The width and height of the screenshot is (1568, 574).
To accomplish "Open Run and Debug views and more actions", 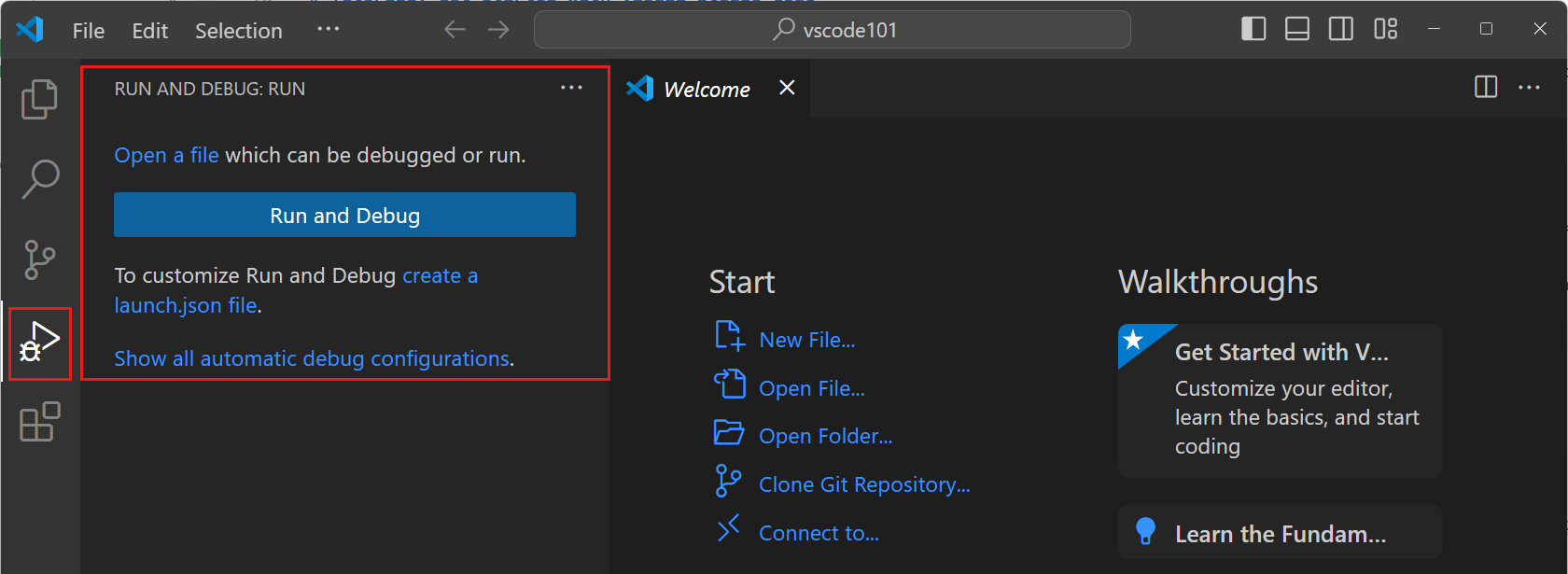I will point(571,88).
